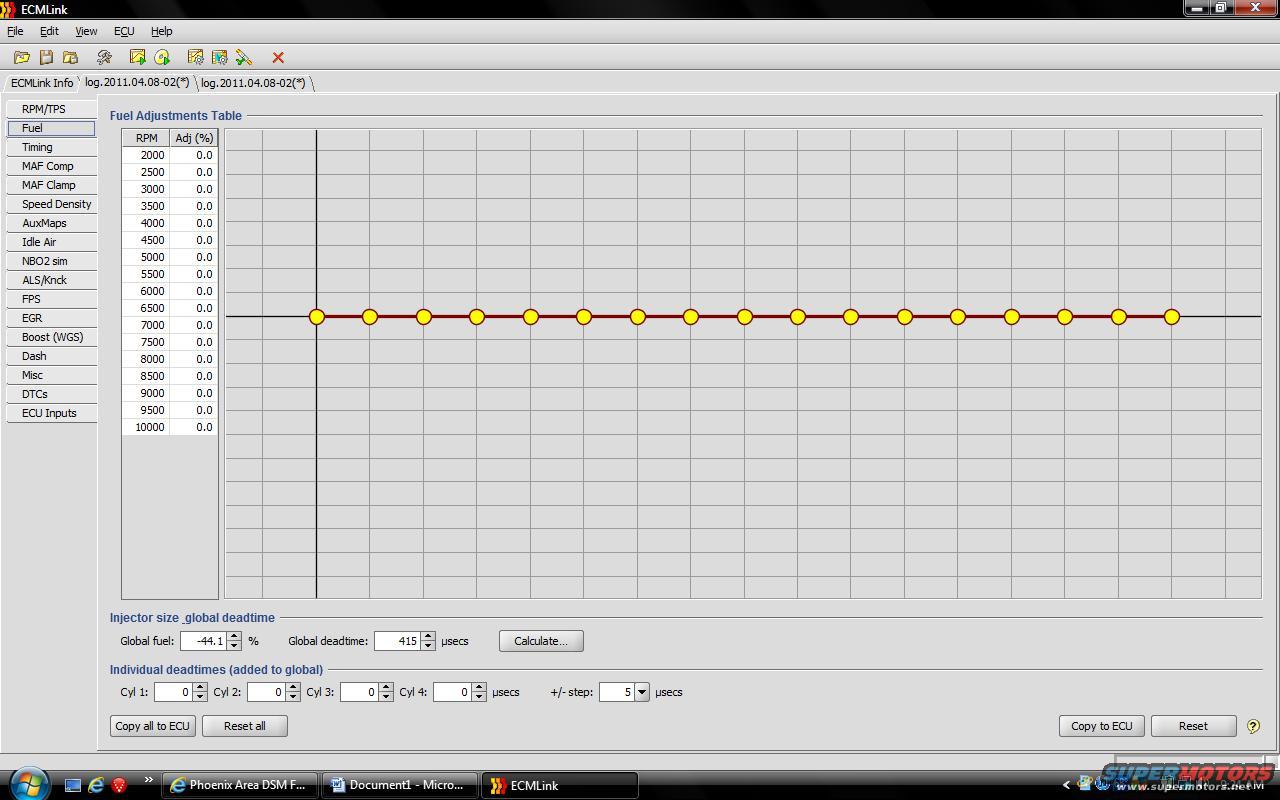Click the floppy disk save icon
Screen dimensions: 1280x800
point(46,58)
